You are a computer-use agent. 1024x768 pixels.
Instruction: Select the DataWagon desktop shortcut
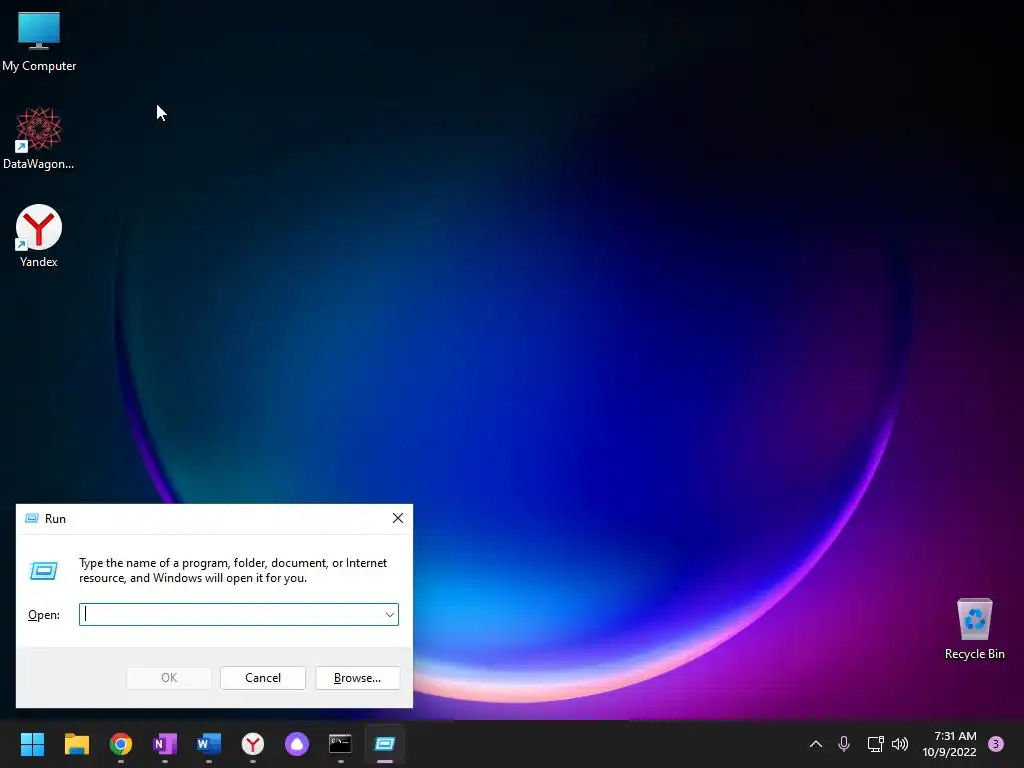pos(39,138)
